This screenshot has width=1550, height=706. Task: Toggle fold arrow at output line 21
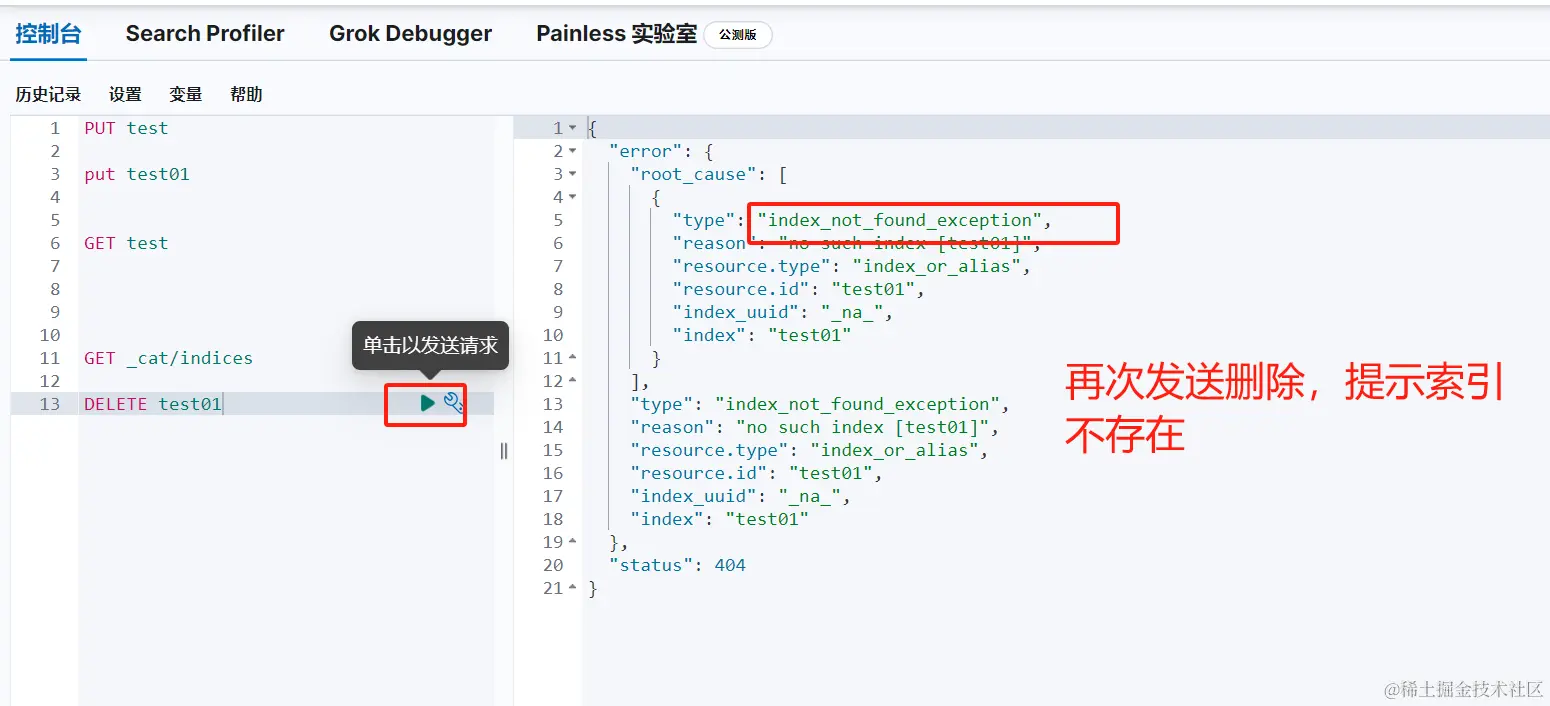click(573, 588)
